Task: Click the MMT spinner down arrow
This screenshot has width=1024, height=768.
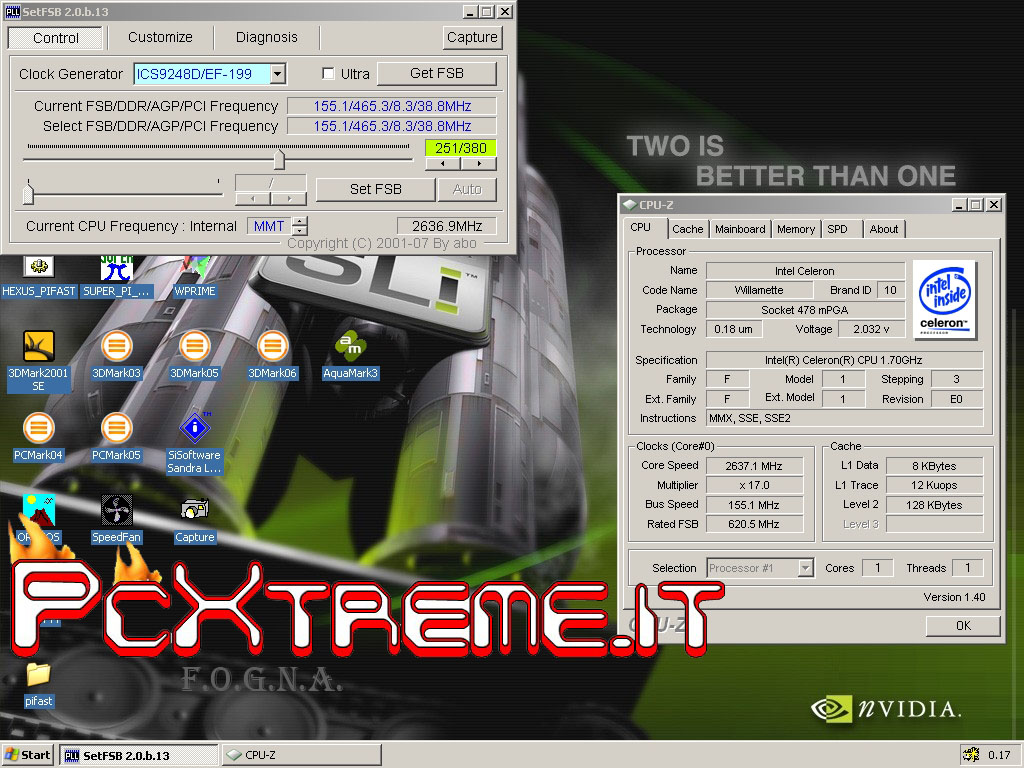Action: coord(300,231)
